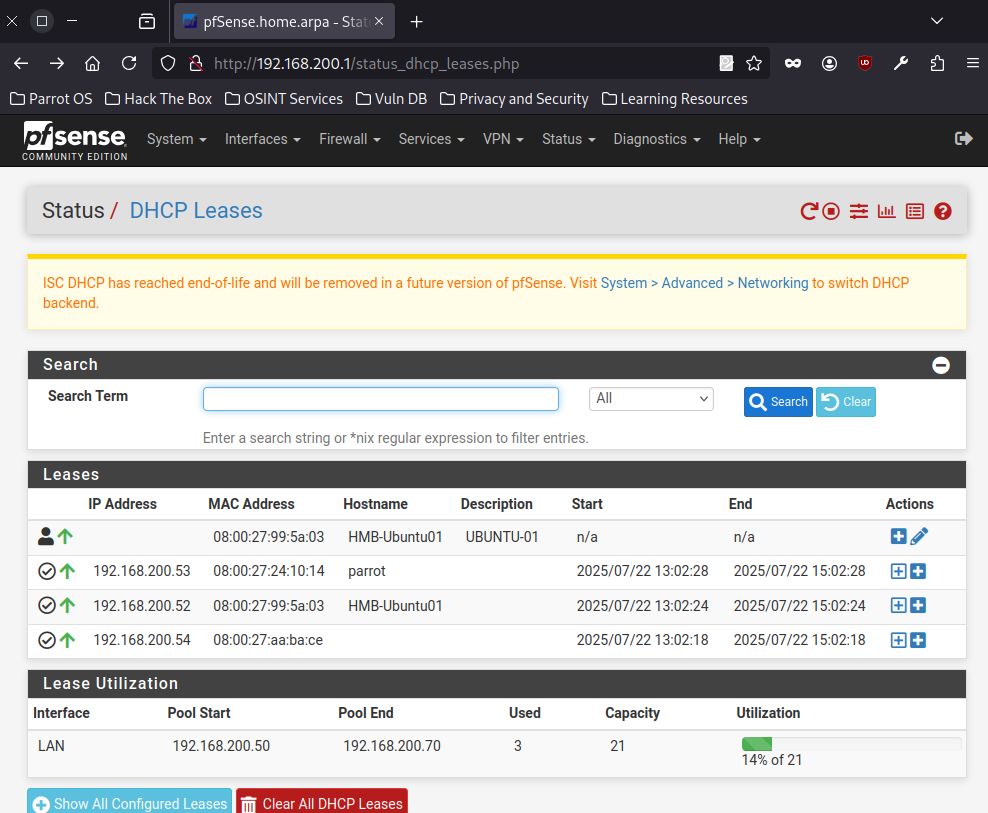Screen dimensions: 988x813
Task: Click the red help question mark icon
Action: 942,211
